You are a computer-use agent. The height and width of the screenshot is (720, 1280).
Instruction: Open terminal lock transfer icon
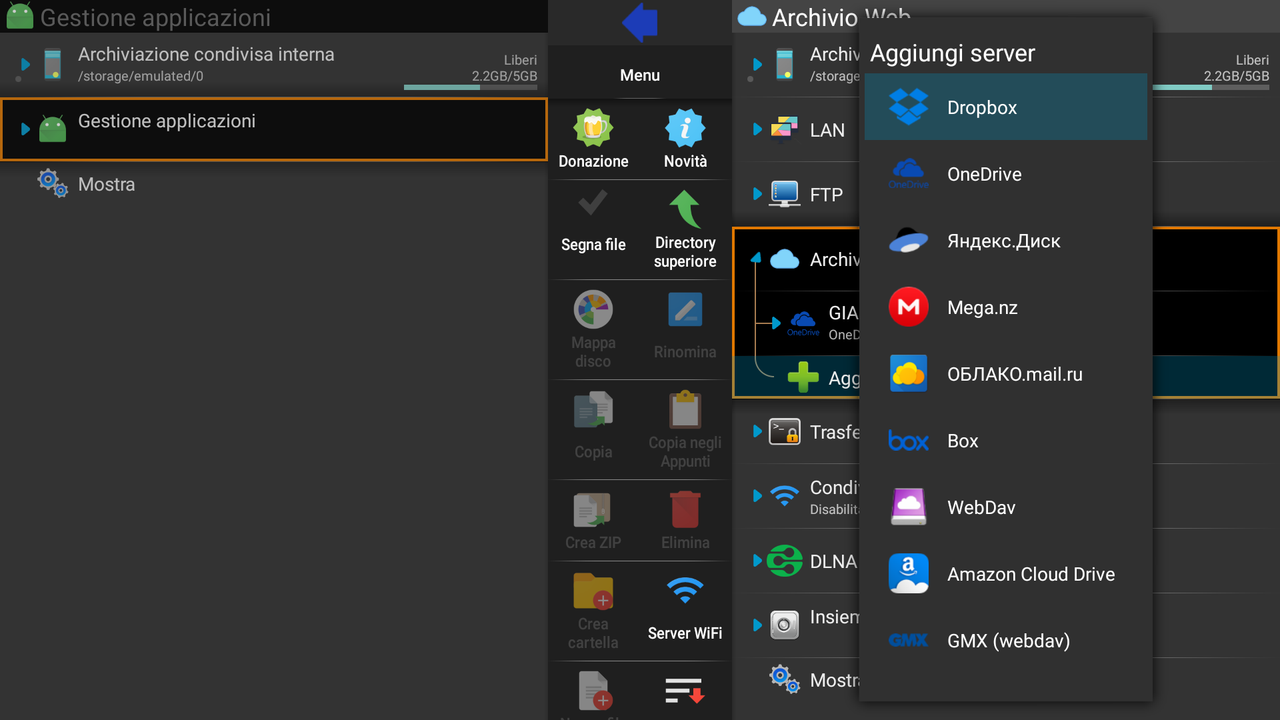[784, 432]
